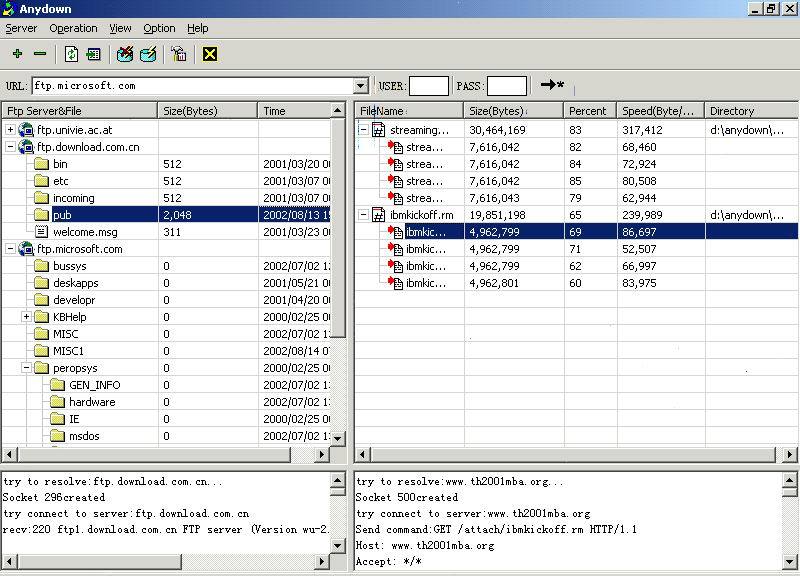Select the GEN_INFO folder
The width and height of the screenshot is (800, 576).
[x=95, y=385]
